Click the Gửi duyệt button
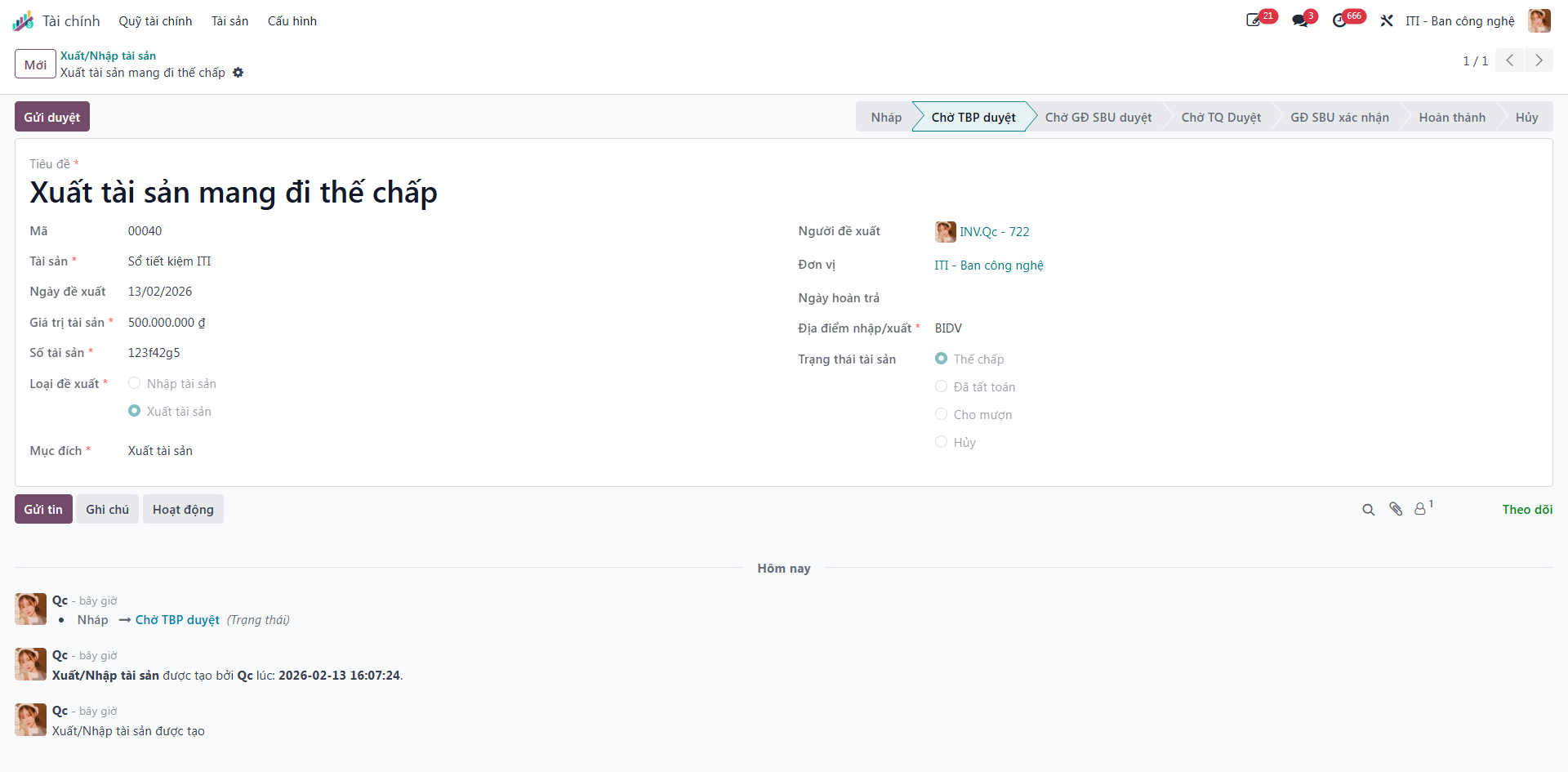The image size is (1568, 772). pos(52,117)
